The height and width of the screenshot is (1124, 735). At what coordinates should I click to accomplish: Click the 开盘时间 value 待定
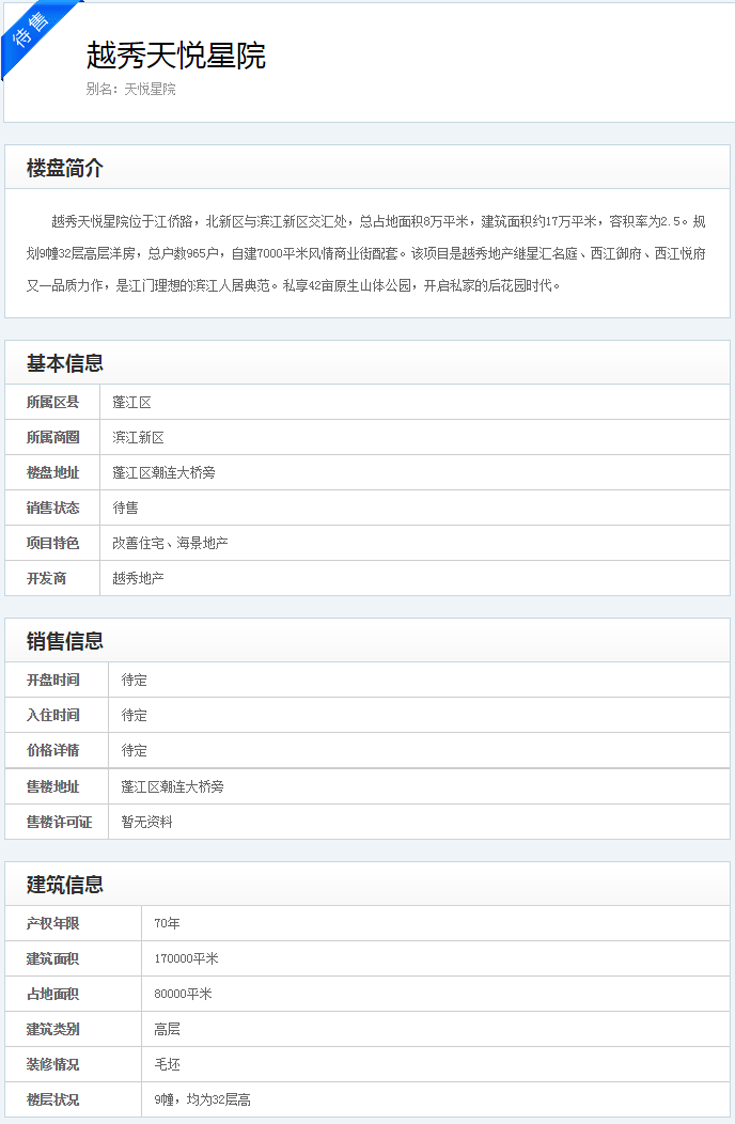click(134, 680)
